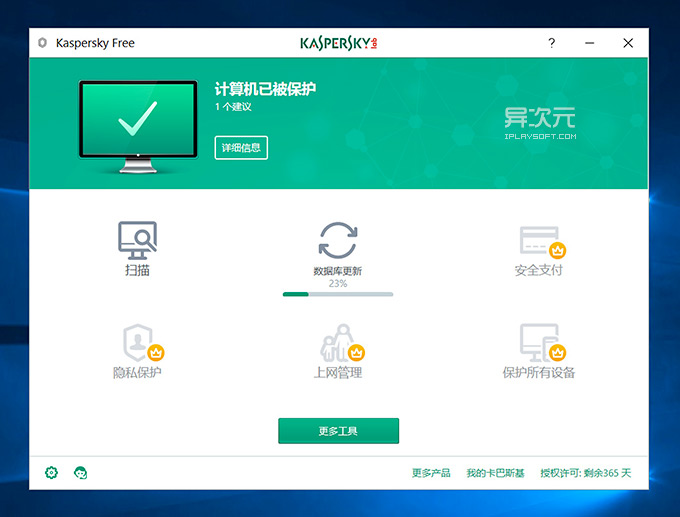Open the license 授权许可: 剩余365 天 link
This screenshot has width=680, height=517.
(x=585, y=473)
